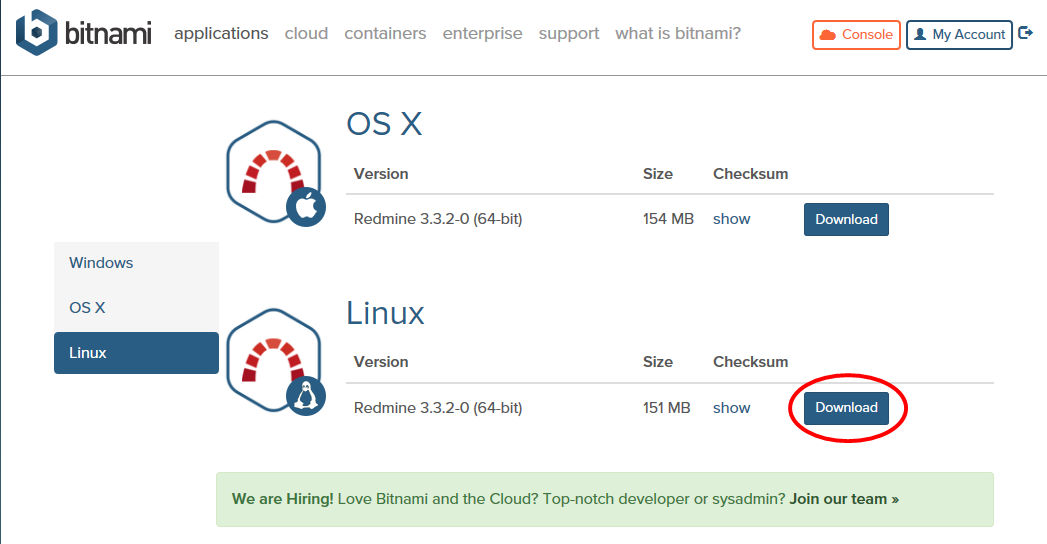The height and width of the screenshot is (544, 1047).
Task: Click the Bitnami logo in header
Action: (84, 32)
